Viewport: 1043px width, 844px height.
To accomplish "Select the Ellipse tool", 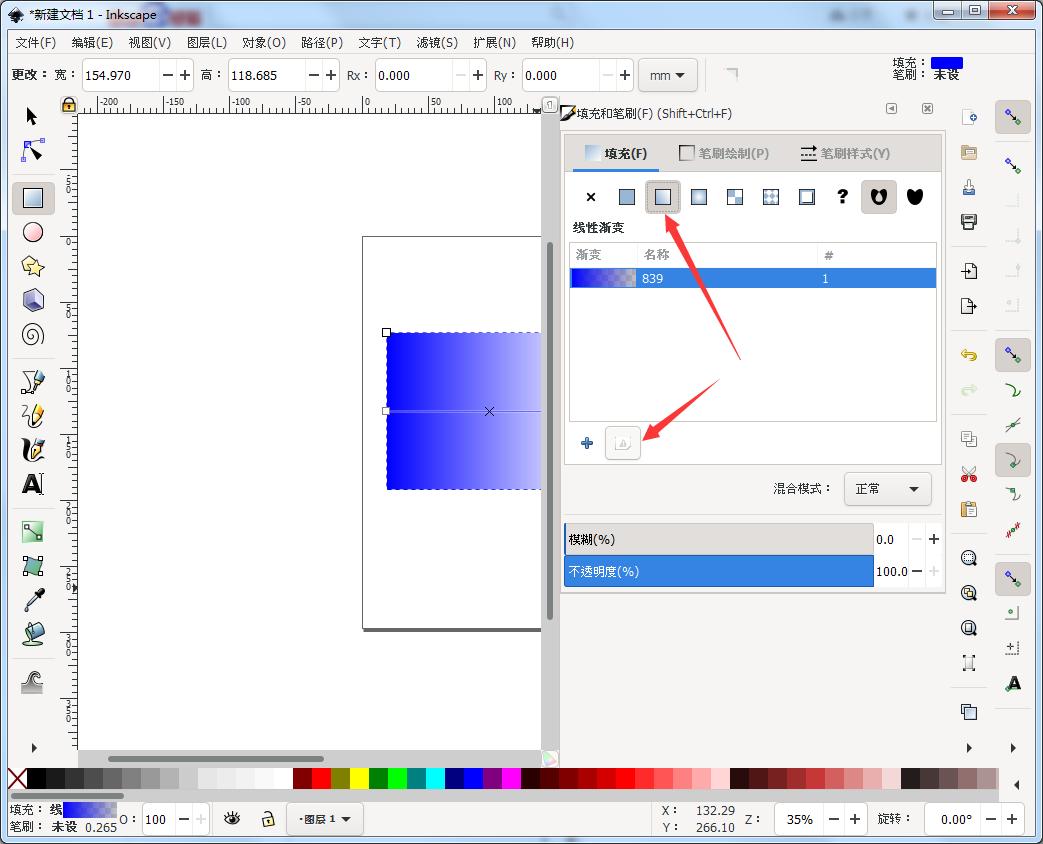I will click(x=32, y=232).
